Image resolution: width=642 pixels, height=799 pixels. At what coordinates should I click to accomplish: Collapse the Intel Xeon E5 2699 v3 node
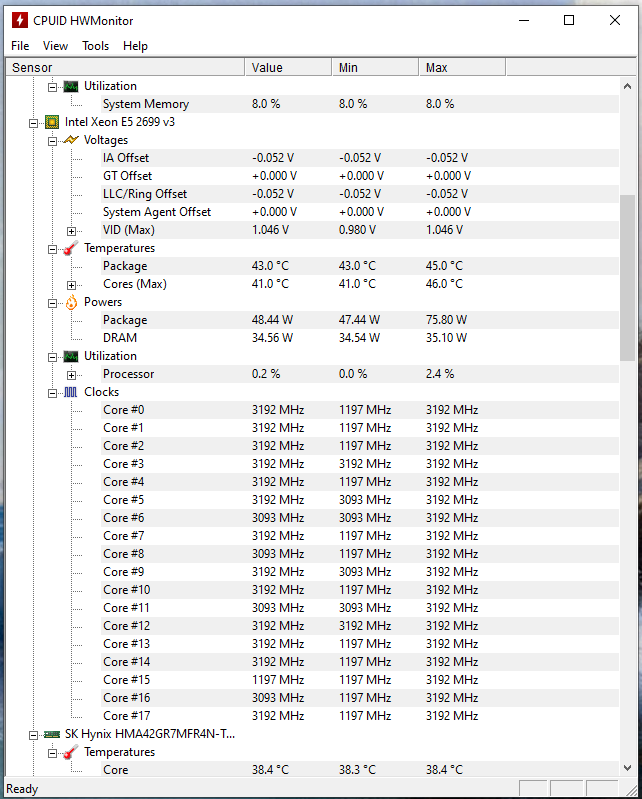coord(34,123)
